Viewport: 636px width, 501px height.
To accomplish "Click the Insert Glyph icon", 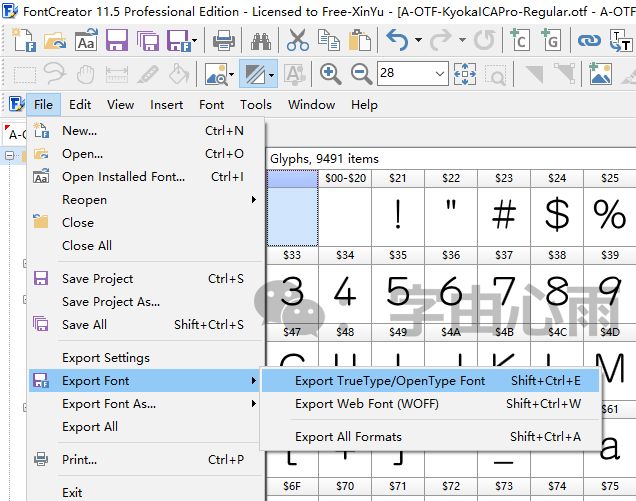I will [551, 40].
